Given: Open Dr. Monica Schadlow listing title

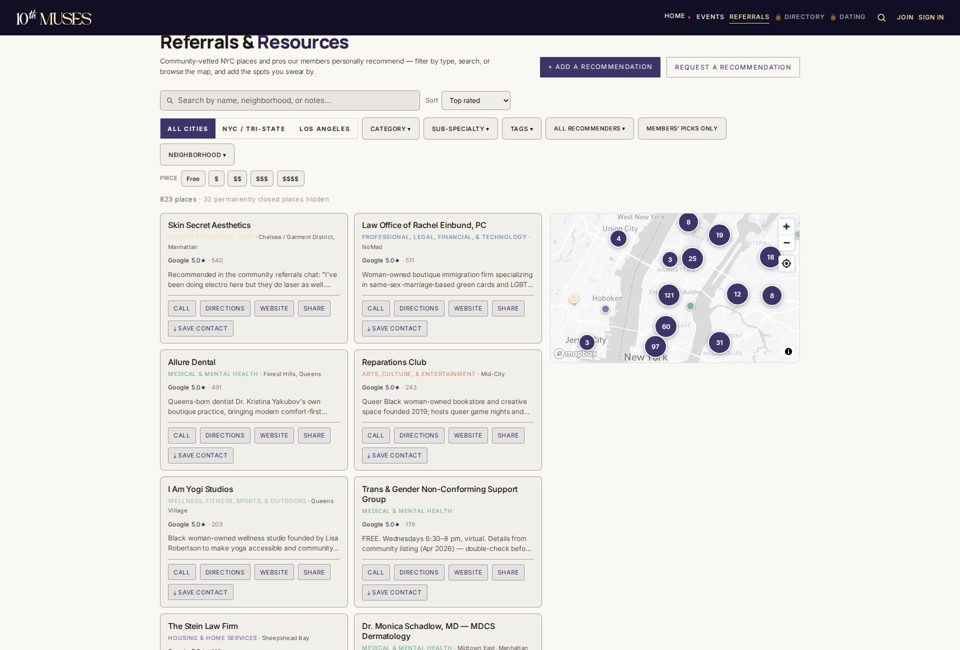Looking at the screenshot, I should click(x=428, y=631).
